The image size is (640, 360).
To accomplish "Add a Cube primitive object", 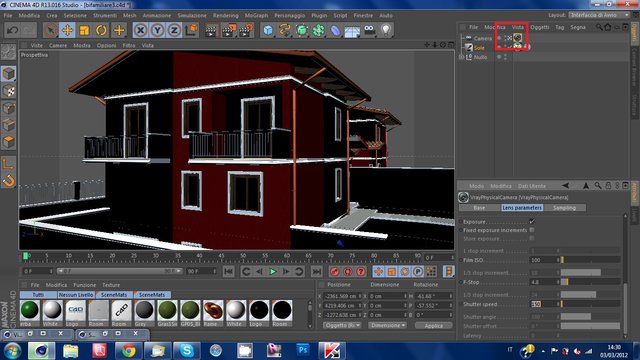I will (268, 30).
